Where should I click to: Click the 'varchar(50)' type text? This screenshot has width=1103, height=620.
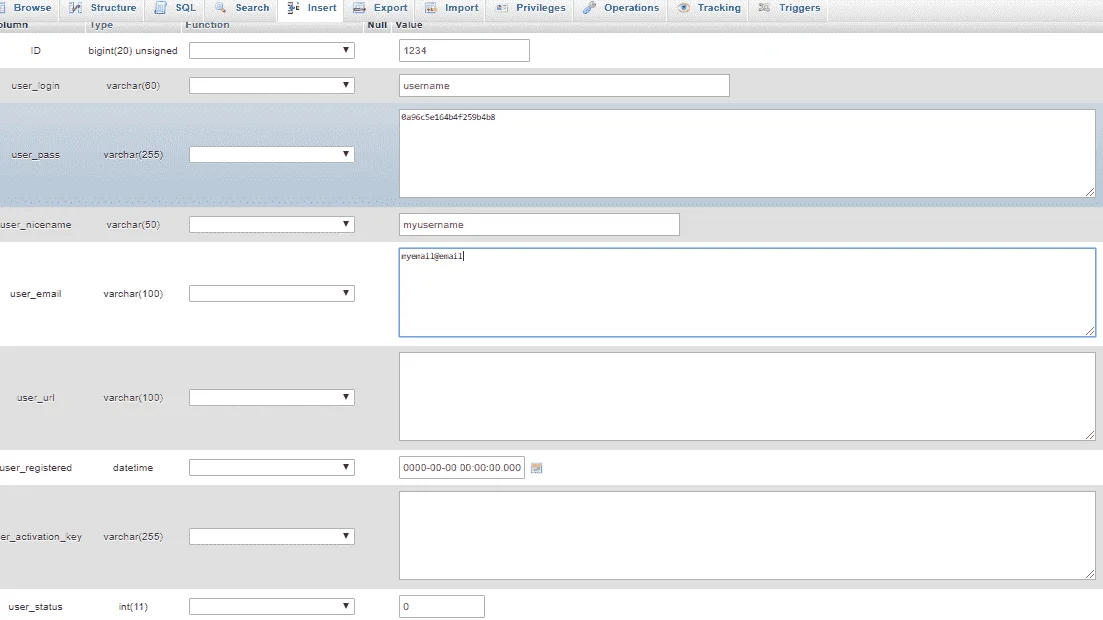133,225
